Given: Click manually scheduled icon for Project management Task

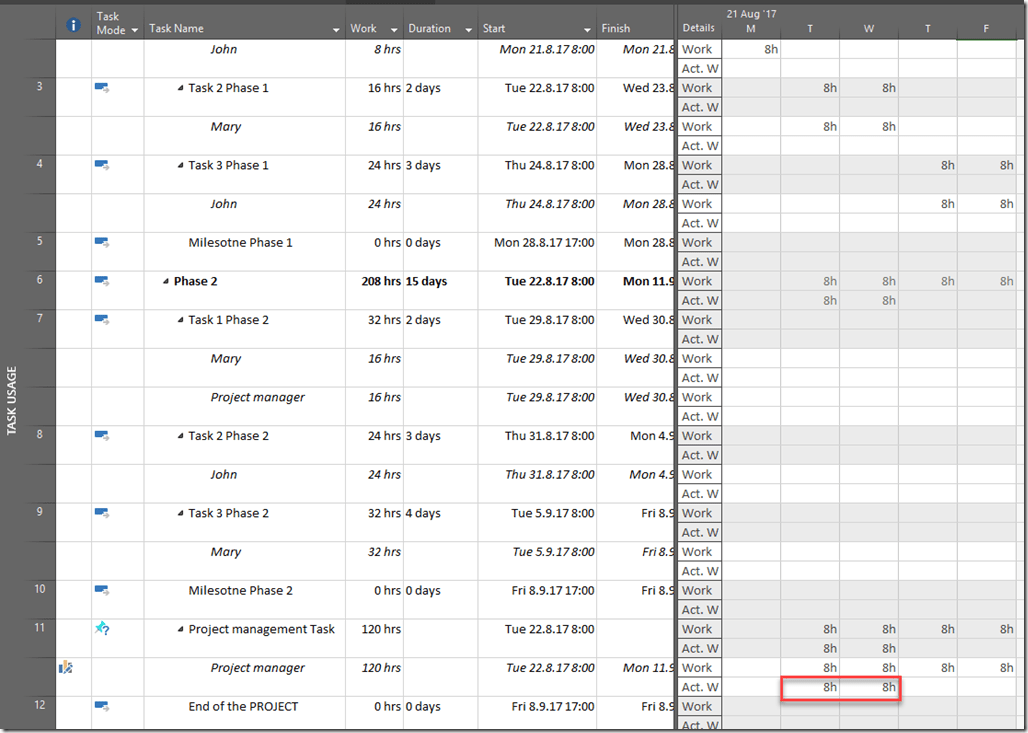Looking at the screenshot, I should click(x=101, y=629).
